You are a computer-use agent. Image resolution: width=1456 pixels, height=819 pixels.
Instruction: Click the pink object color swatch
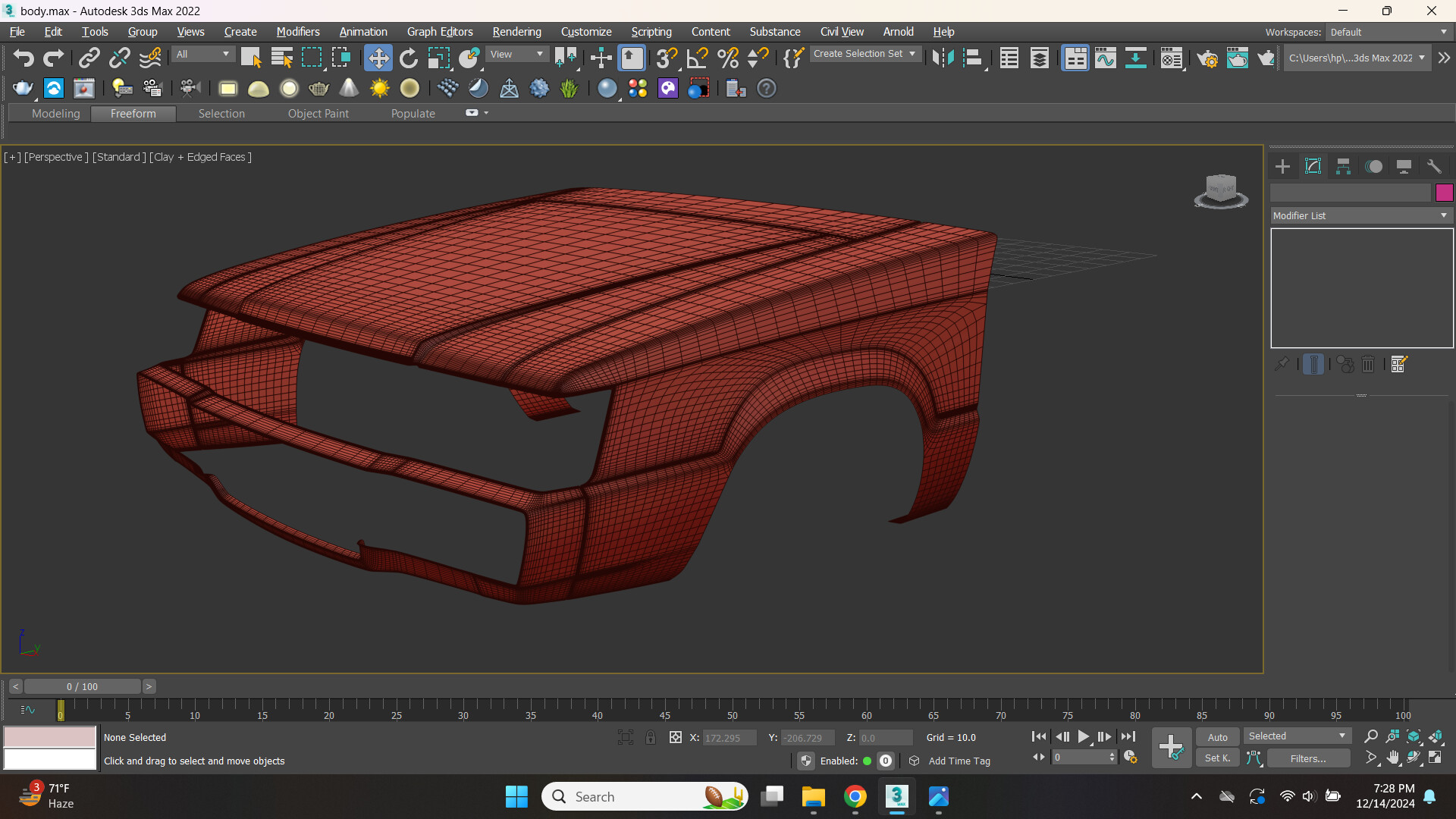click(x=1444, y=193)
